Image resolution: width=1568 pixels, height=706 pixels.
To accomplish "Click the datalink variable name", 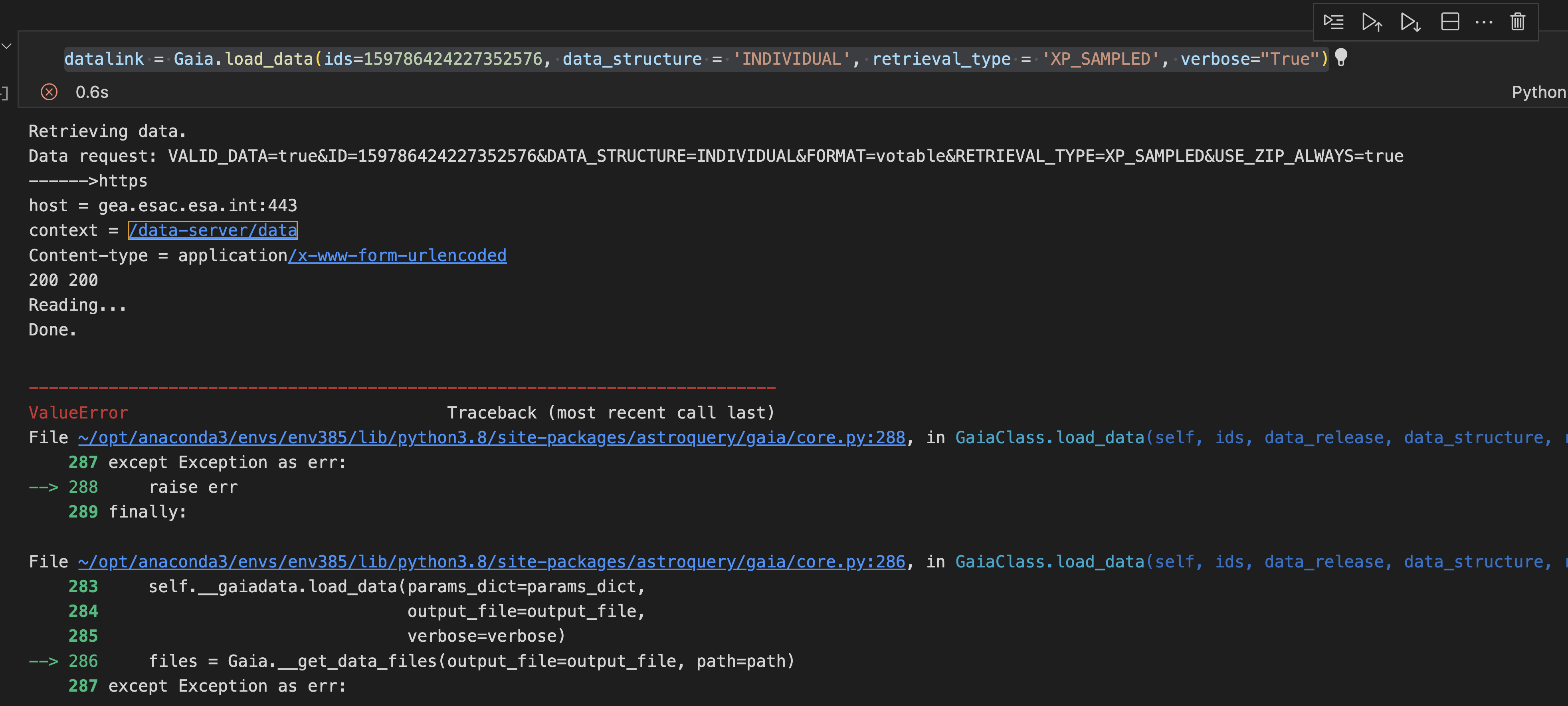I will (x=104, y=59).
